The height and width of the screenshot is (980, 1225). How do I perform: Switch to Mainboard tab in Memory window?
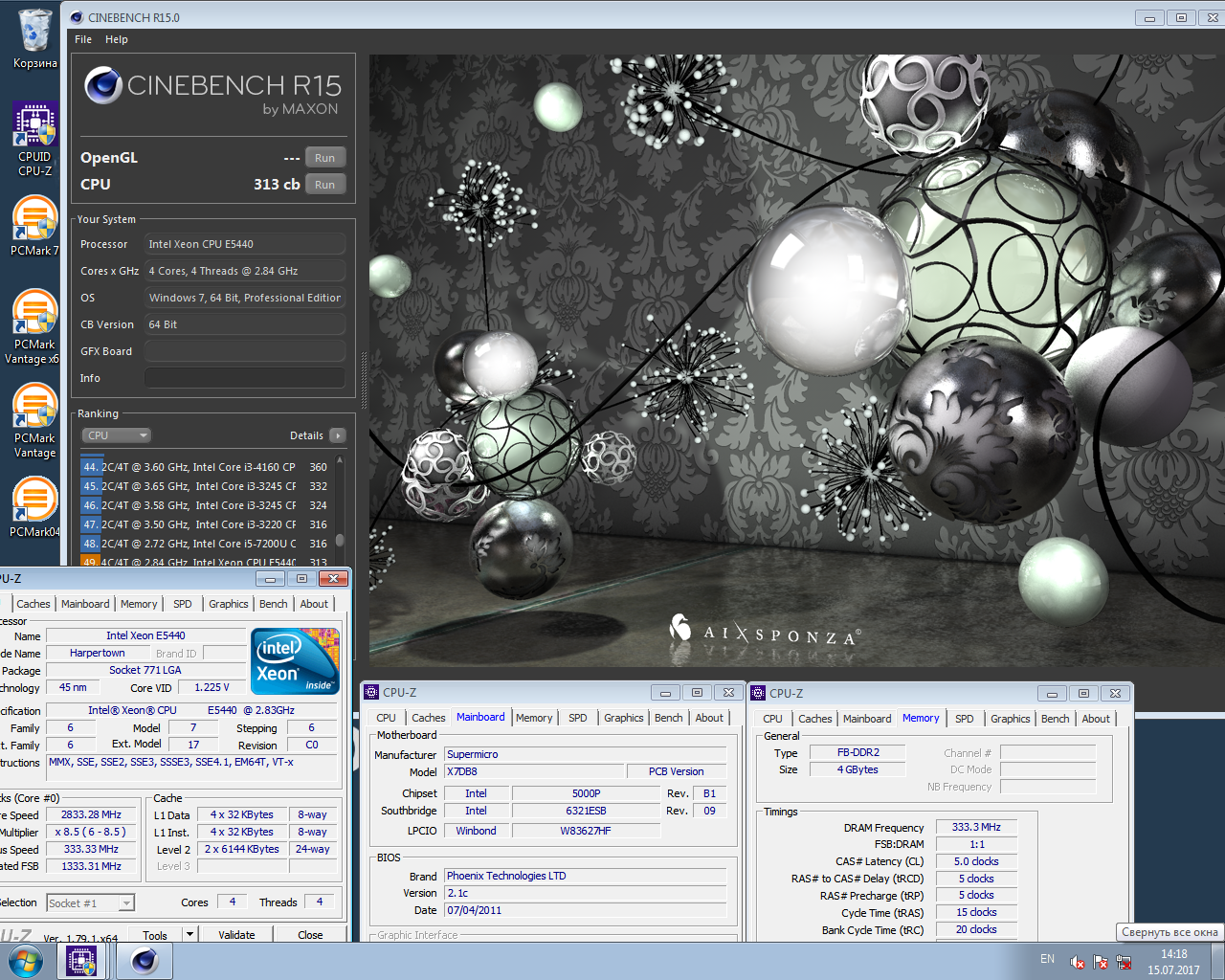pos(867,719)
